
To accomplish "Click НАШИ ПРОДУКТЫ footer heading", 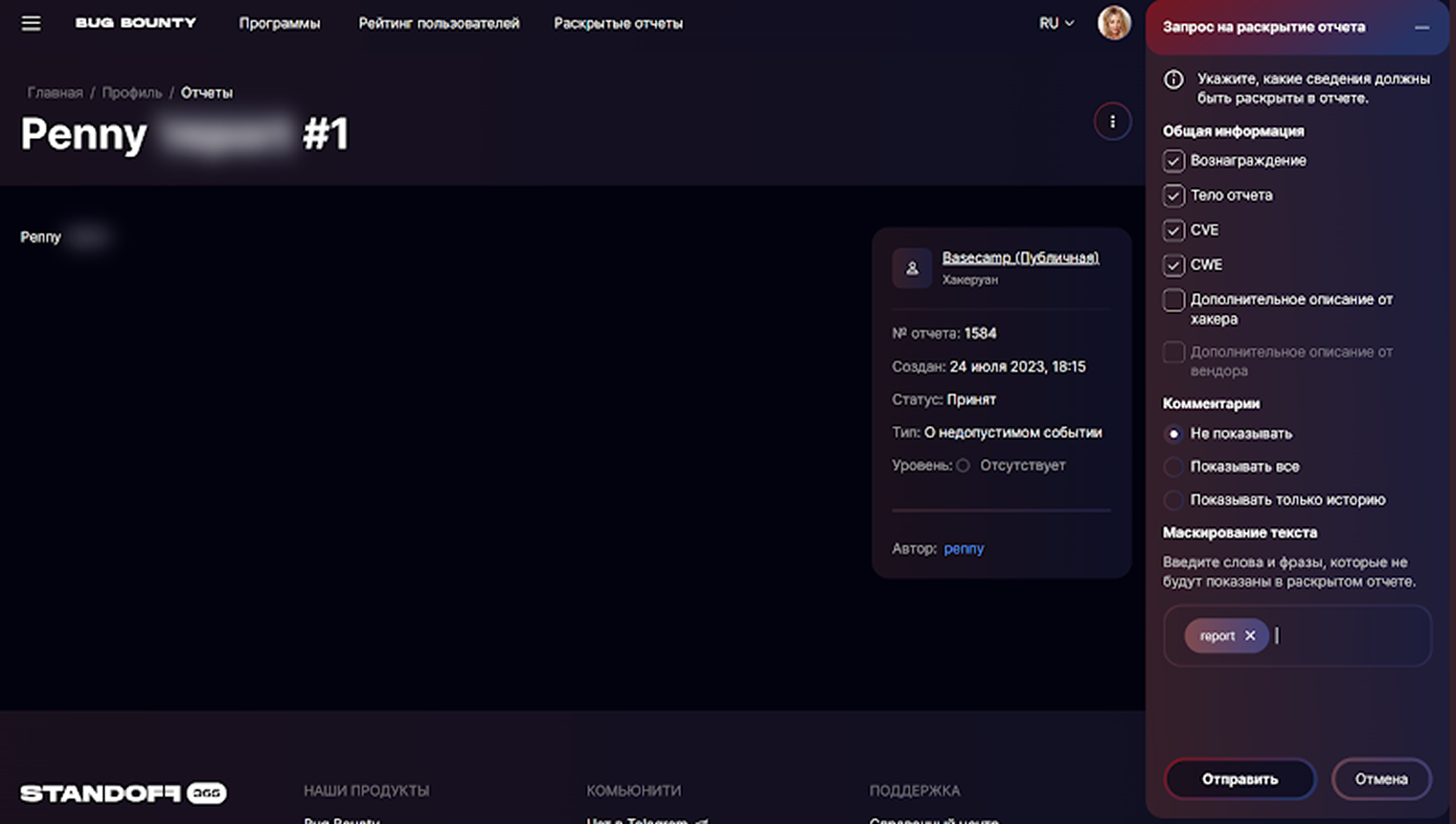I will point(366,790).
